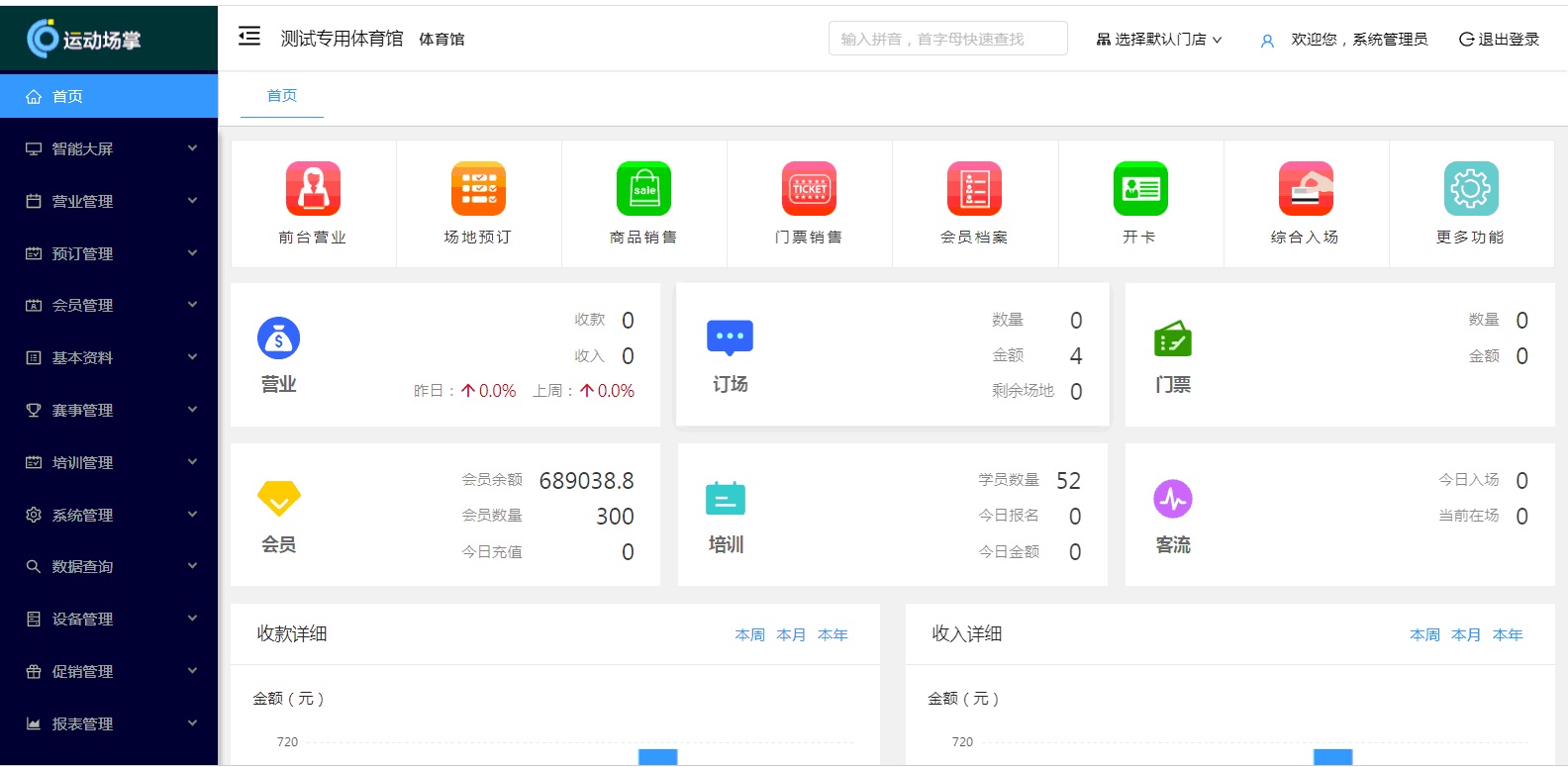Viewport: 1568px width, 767px height.
Task: Expand the 预订管理 chevron
Action: pyautogui.click(x=192, y=253)
